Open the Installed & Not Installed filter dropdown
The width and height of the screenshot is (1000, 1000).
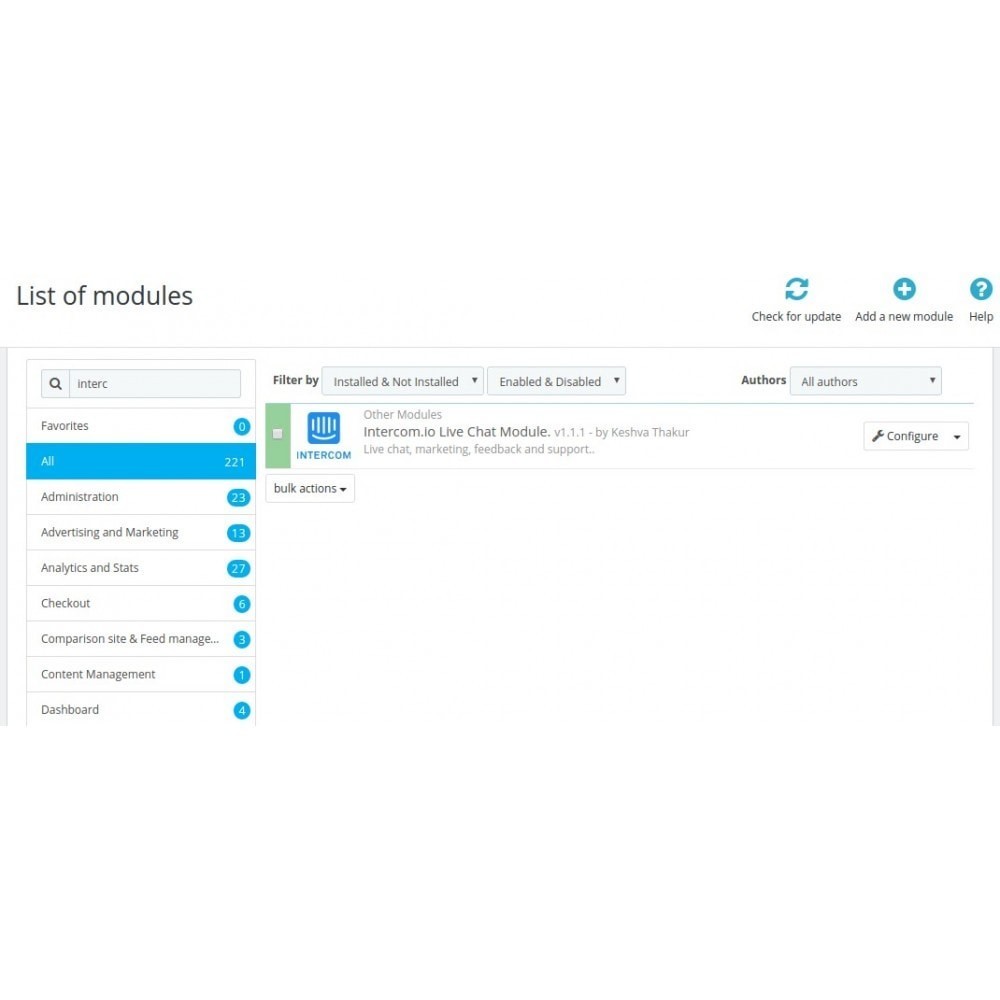[x=402, y=381]
